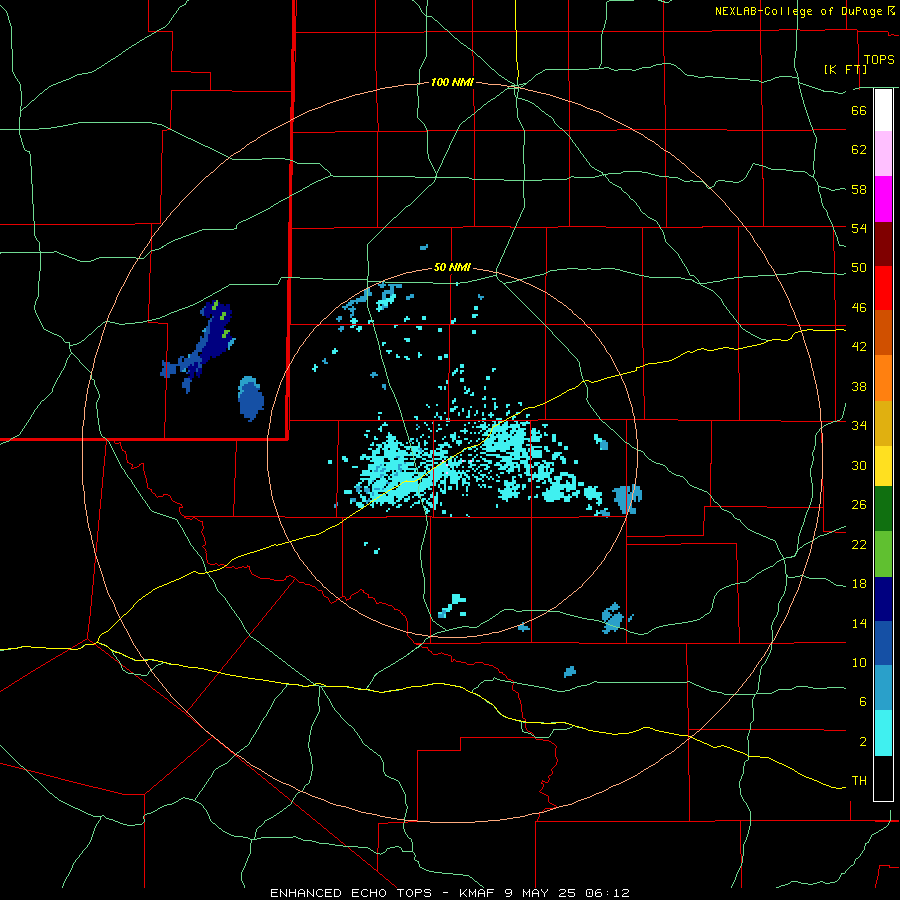Choose the cyan legend swatch
This screenshot has width=900, height=900.
pyautogui.click(x=883, y=733)
